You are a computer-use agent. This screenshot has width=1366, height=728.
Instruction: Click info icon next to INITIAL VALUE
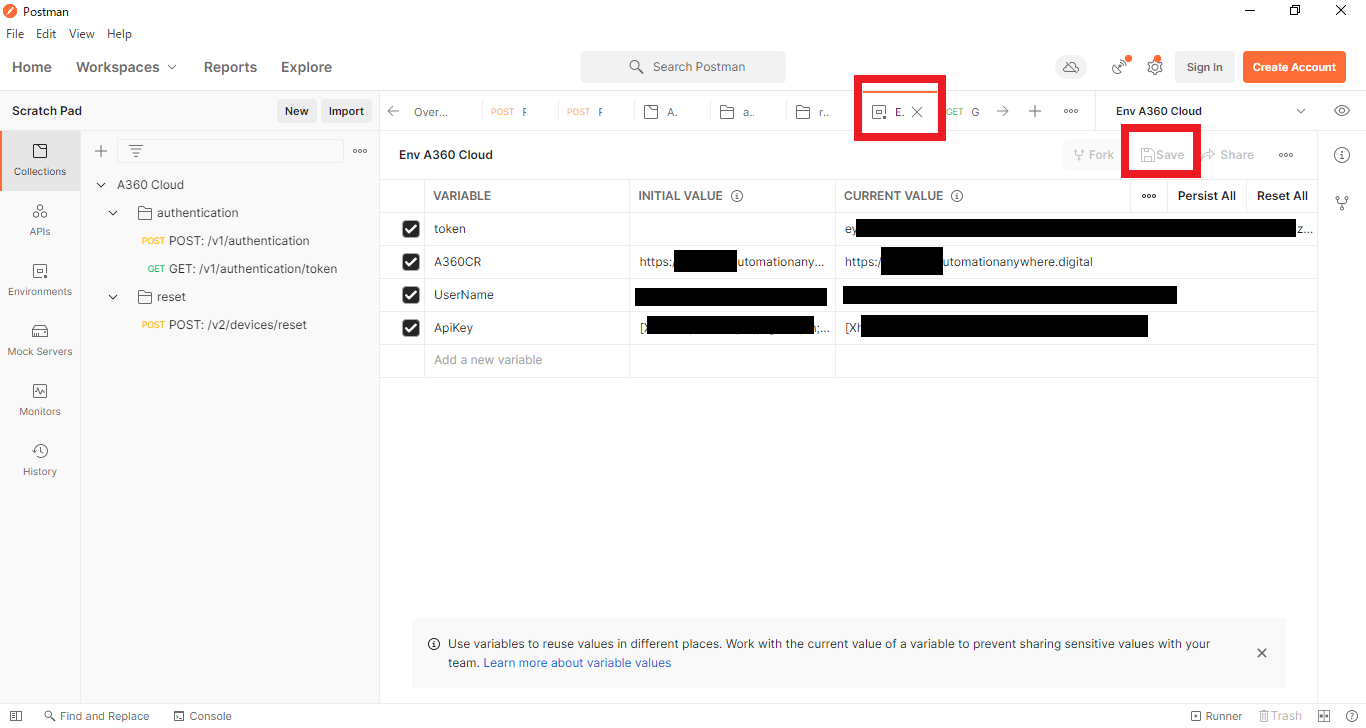click(x=737, y=196)
